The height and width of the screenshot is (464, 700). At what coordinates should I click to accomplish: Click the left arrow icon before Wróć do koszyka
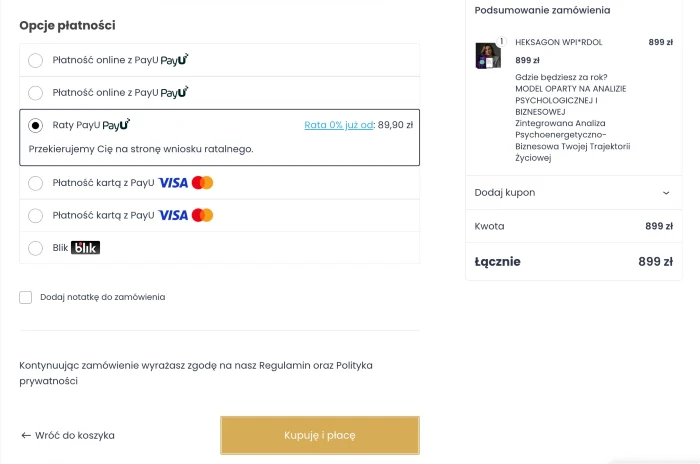tap(26, 436)
